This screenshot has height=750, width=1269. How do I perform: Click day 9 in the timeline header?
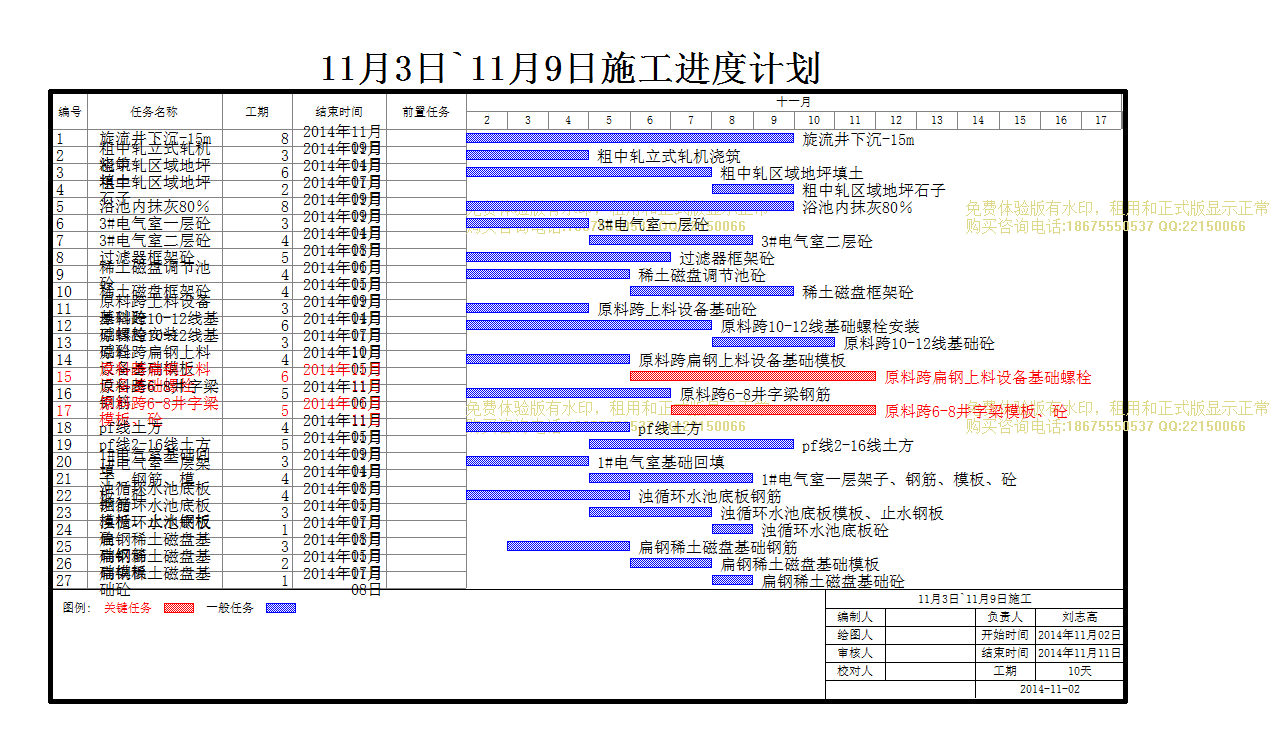point(773,120)
